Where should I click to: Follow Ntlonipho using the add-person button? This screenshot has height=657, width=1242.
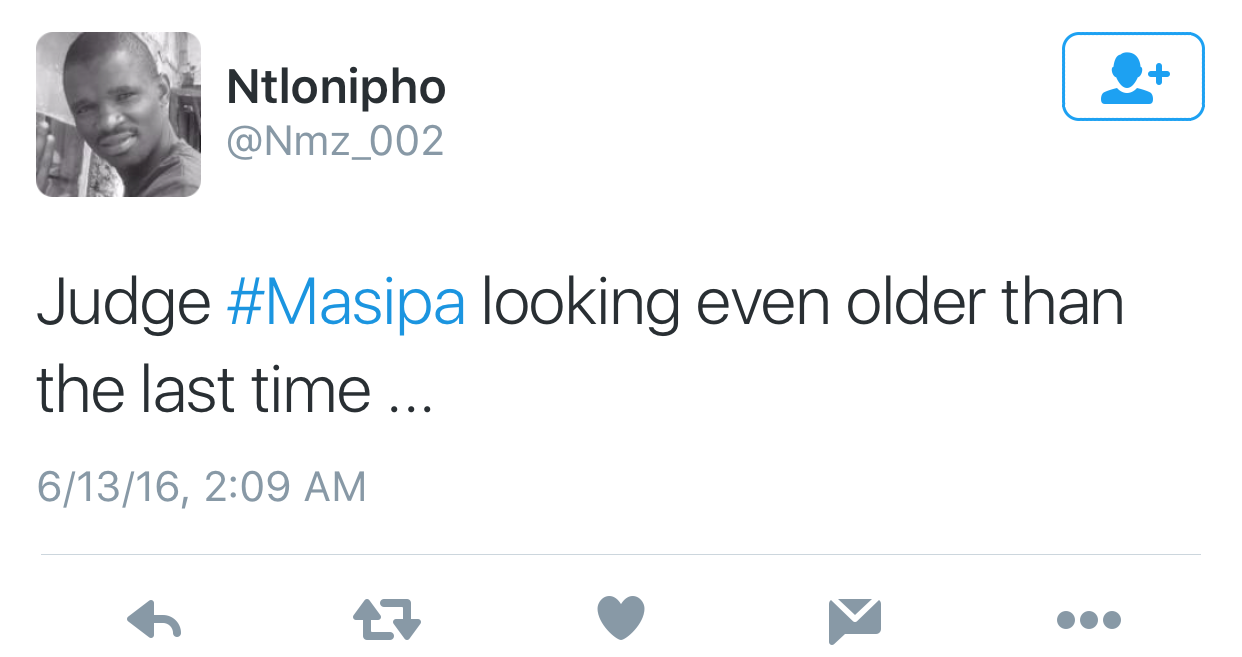pos(1133,77)
